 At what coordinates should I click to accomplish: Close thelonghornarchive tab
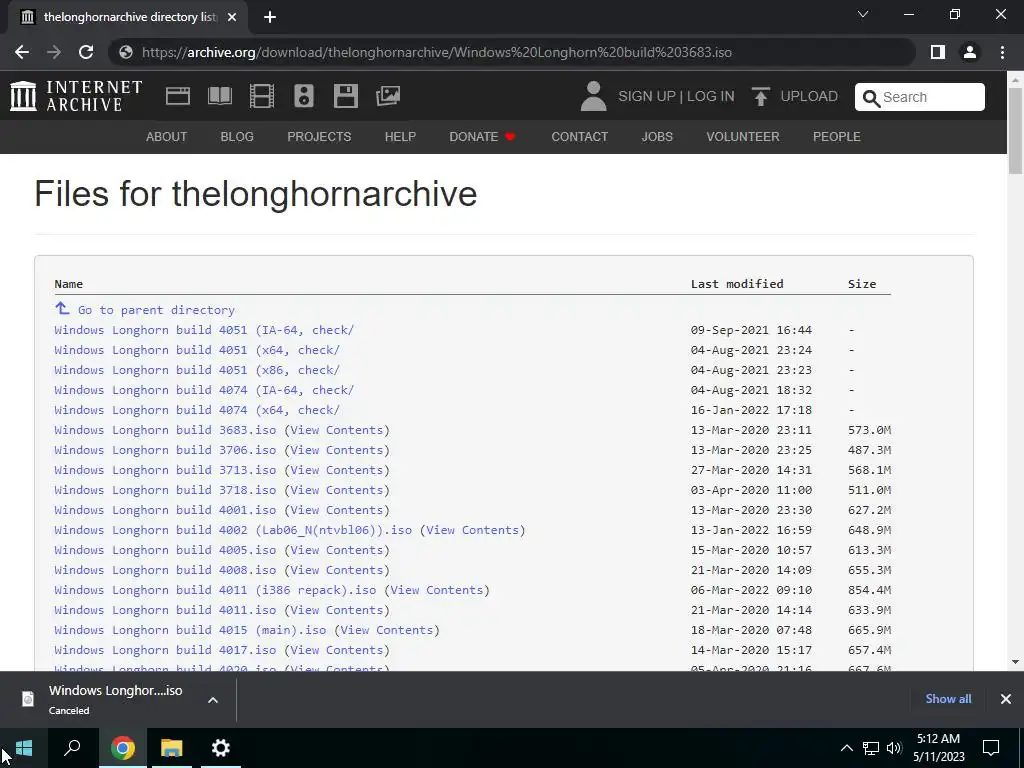click(232, 17)
